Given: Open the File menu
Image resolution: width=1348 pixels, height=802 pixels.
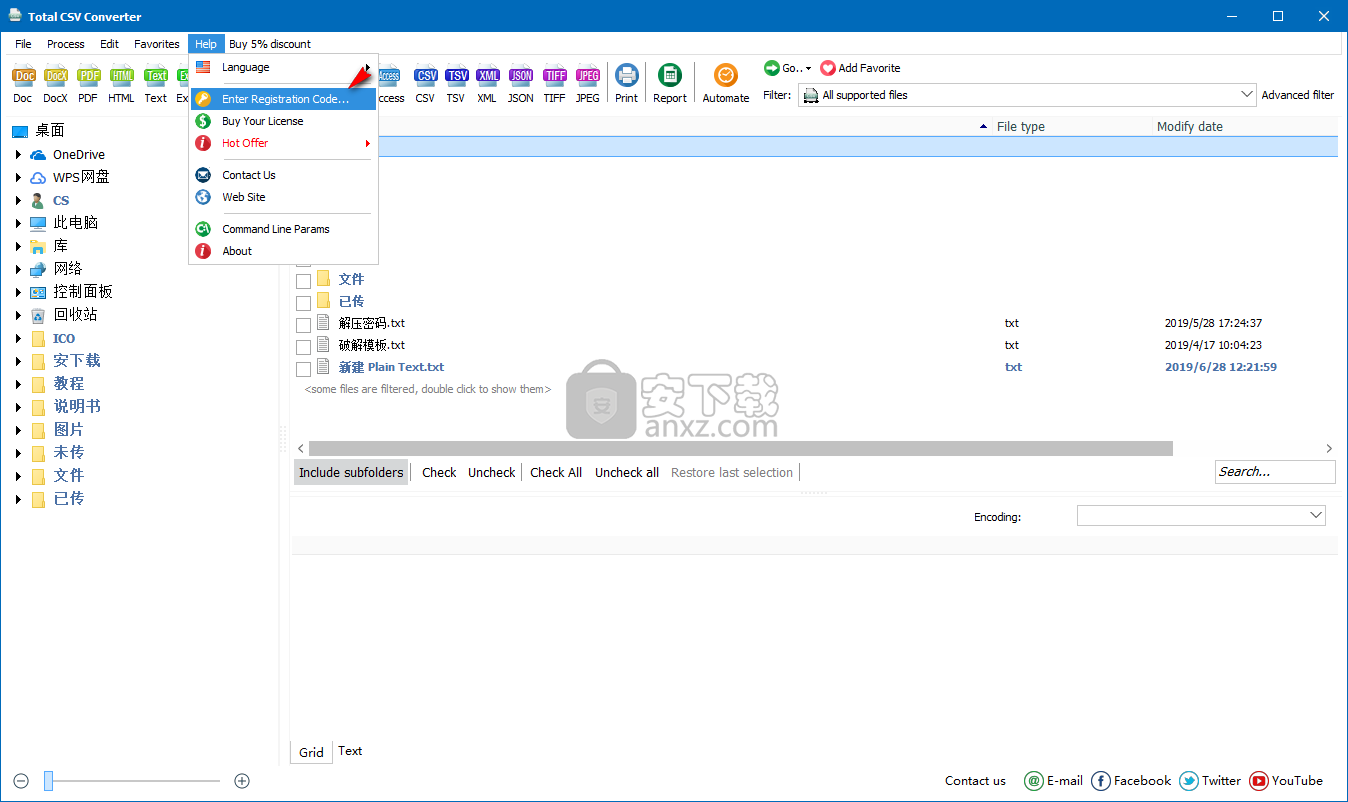Looking at the screenshot, I should coord(23,44).
